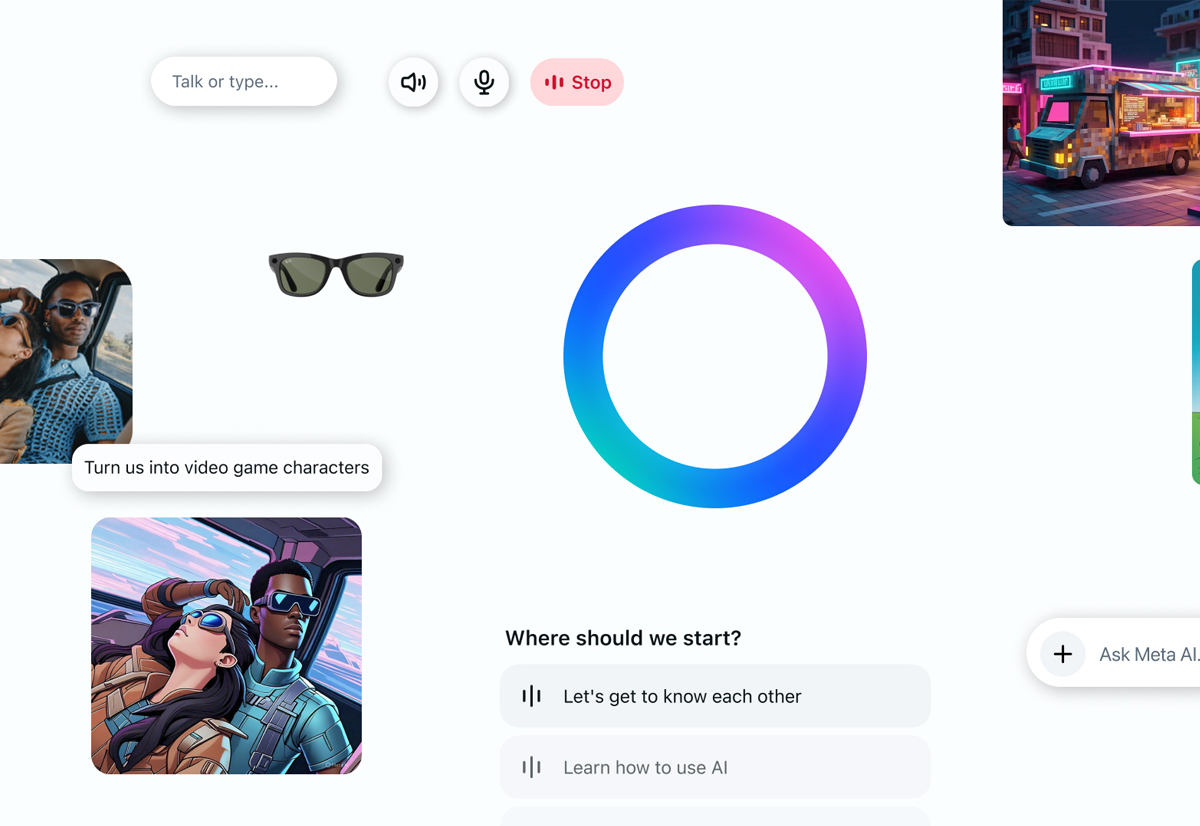Click the Ray-Ban sunglasses image

tap(336, 274)
